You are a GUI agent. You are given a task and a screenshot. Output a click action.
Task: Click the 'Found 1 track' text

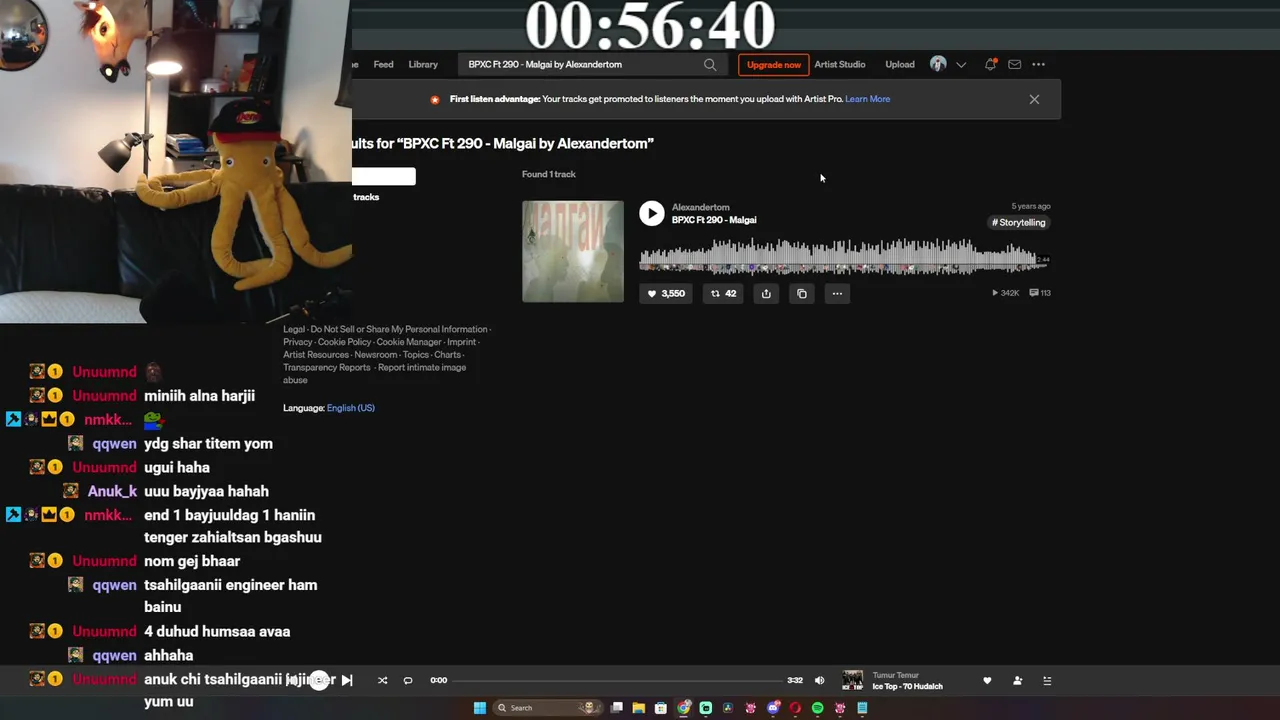[549, 174]
